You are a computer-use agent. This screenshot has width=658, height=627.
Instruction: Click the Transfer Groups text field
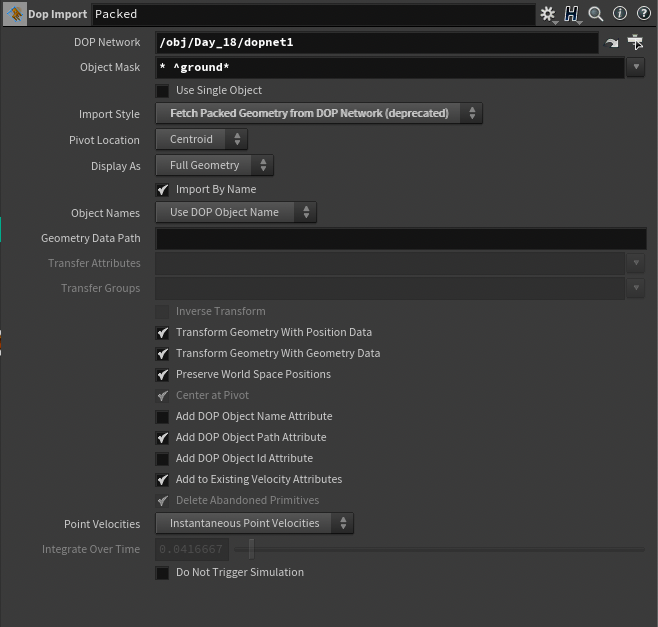390,289
